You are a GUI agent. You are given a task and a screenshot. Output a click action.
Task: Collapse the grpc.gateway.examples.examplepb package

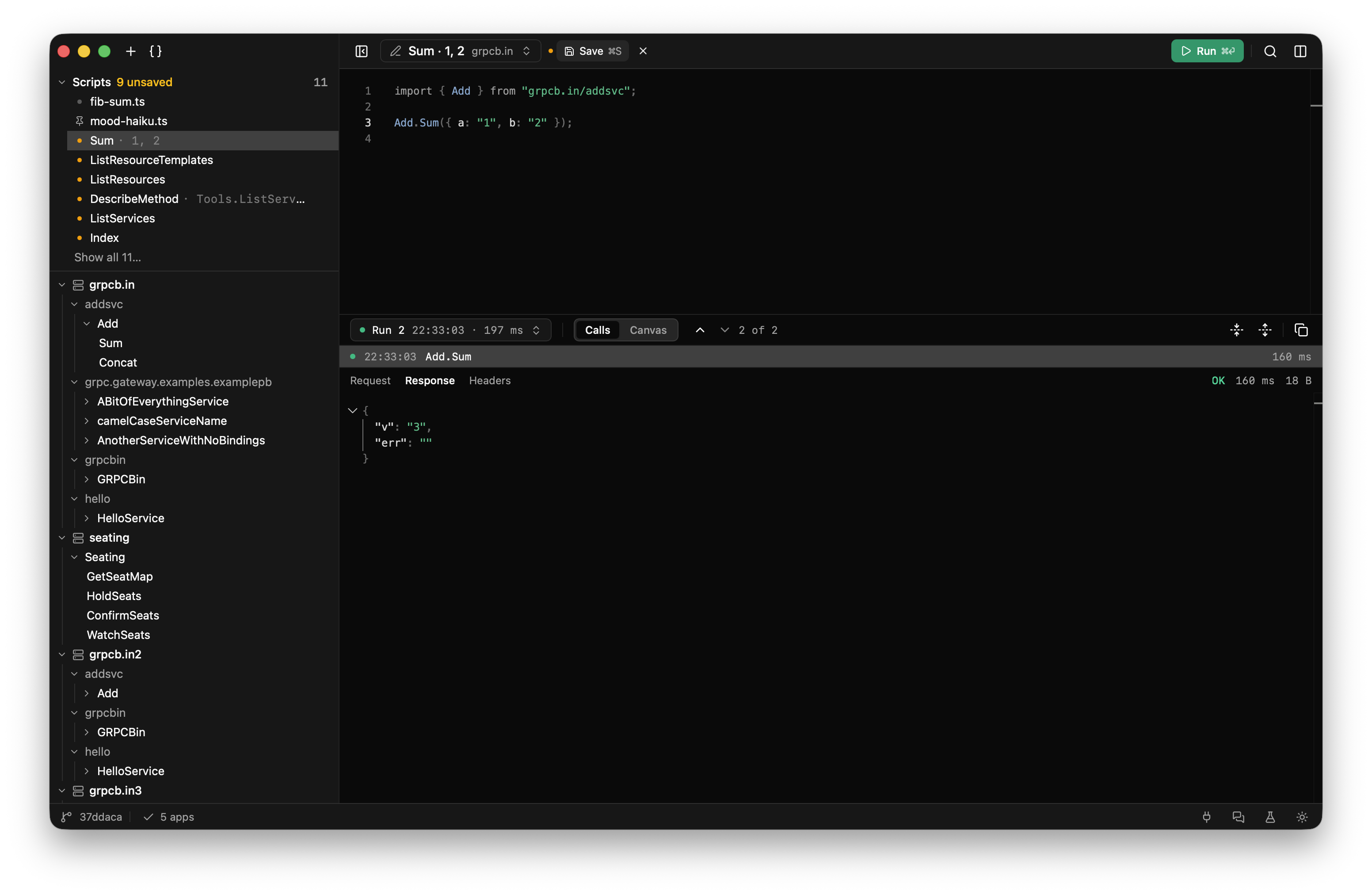(x=74, y=382)
